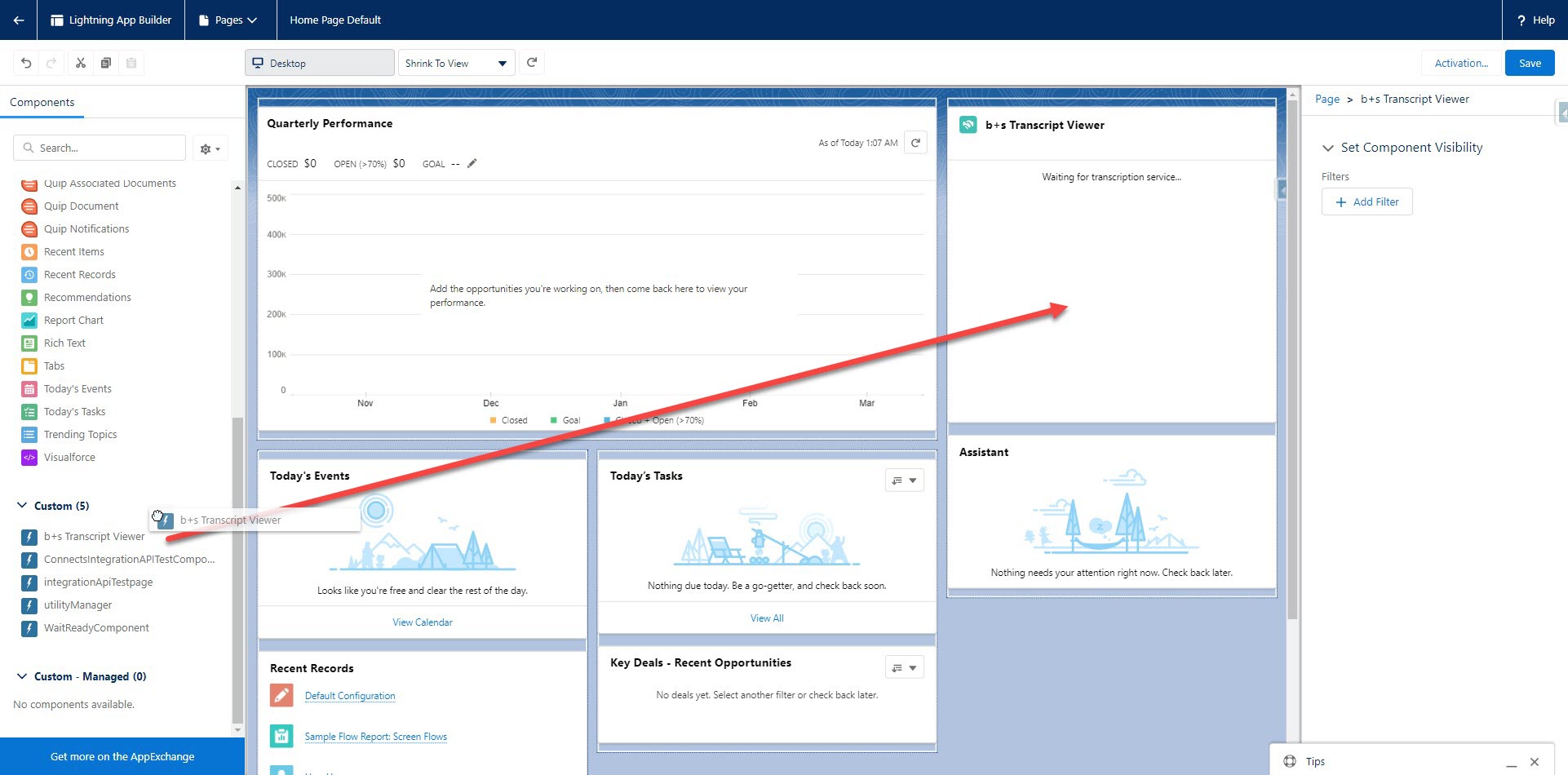This screenshot has height=775, width=1568.
Task: Click the Visualforce component icon
Action: tap(29, 458)
